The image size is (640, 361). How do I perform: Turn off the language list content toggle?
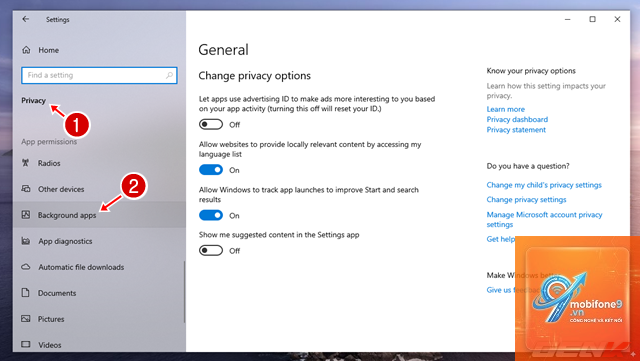[211, 170]
